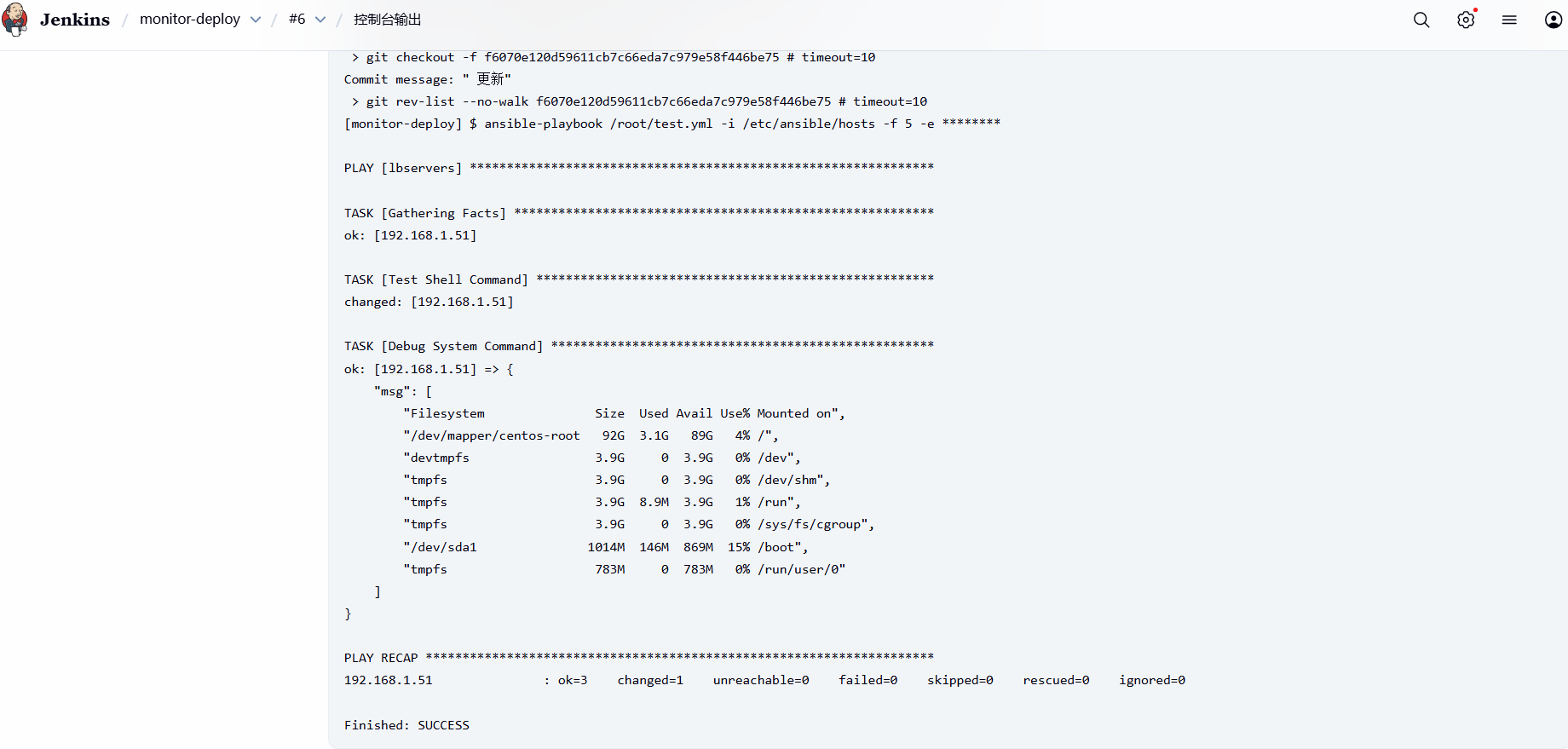Screen dimensions: 1568x749
Task: Click the /dev/mapper/centos-root filesystem row
Action: tap(590, 435)
